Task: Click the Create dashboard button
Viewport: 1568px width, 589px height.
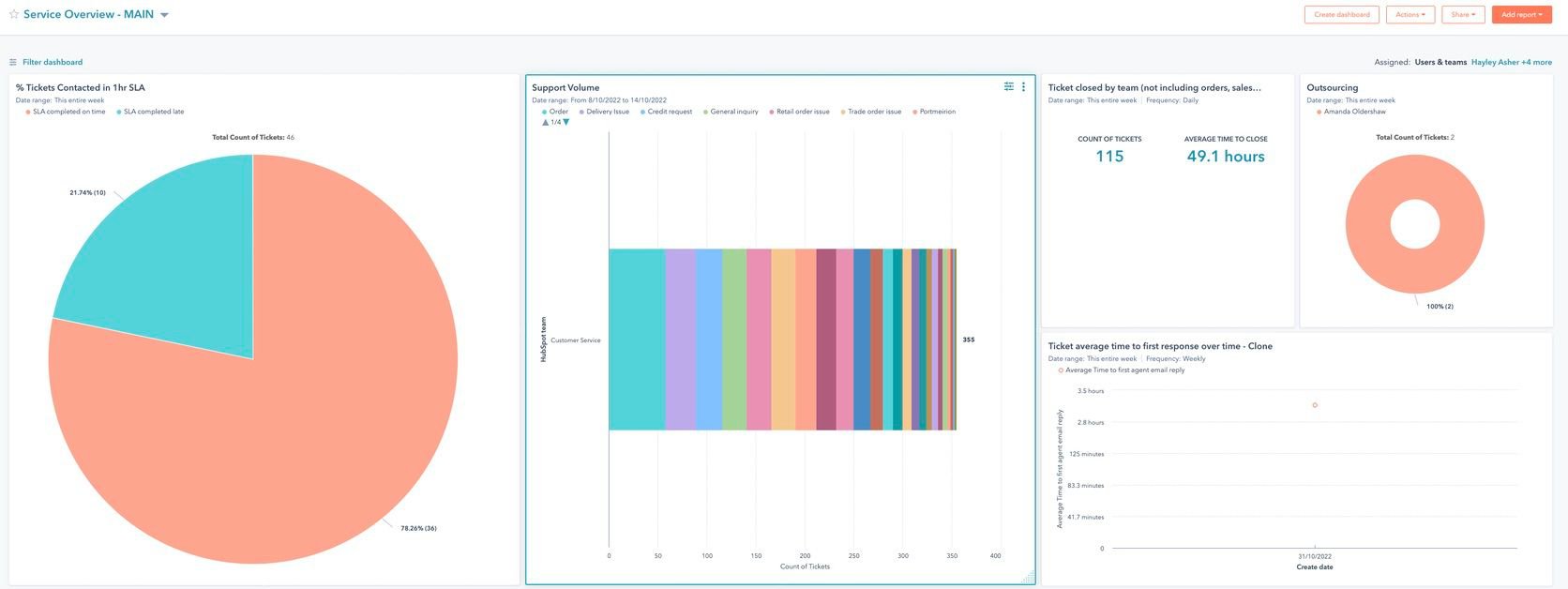Action: [1341, 15]
